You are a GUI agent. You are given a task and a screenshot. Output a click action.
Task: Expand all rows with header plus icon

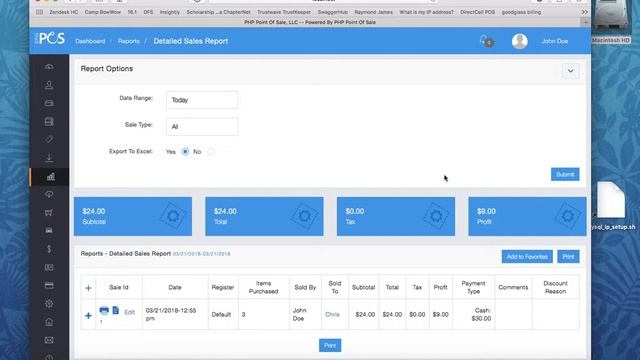point(88,288)
